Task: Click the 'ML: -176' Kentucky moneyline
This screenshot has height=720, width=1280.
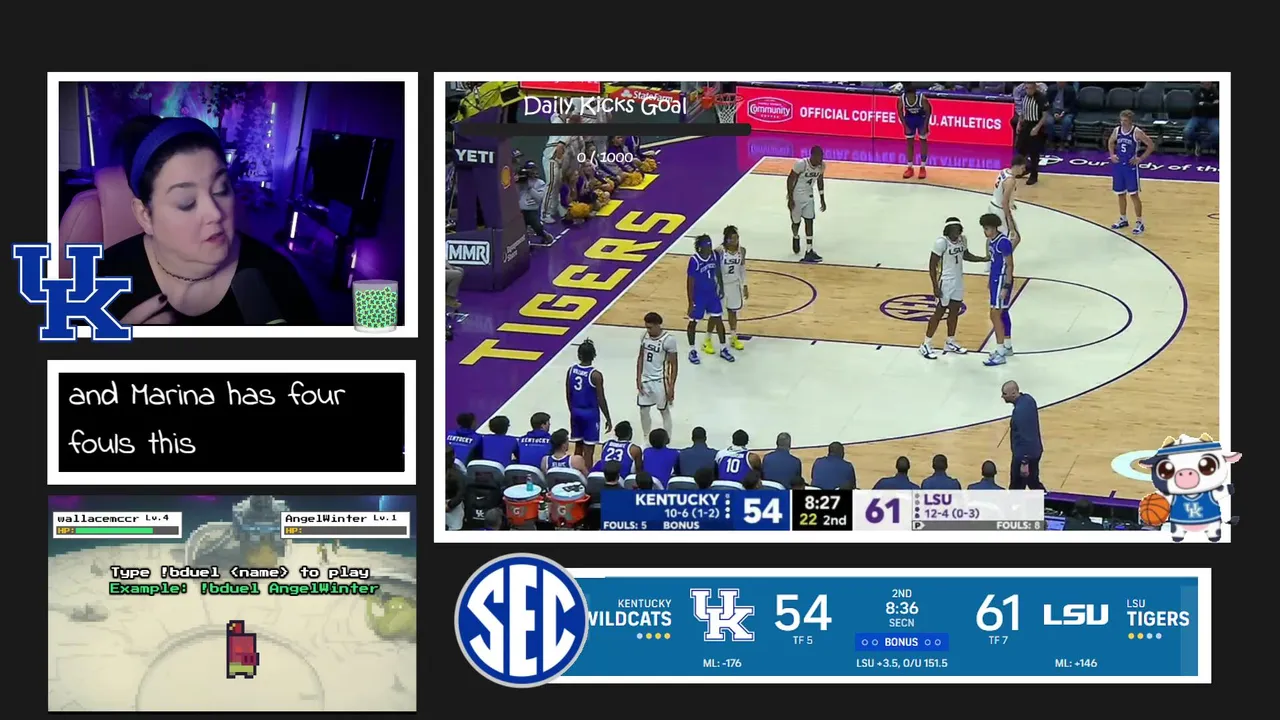Action: [x=722, y=663]
